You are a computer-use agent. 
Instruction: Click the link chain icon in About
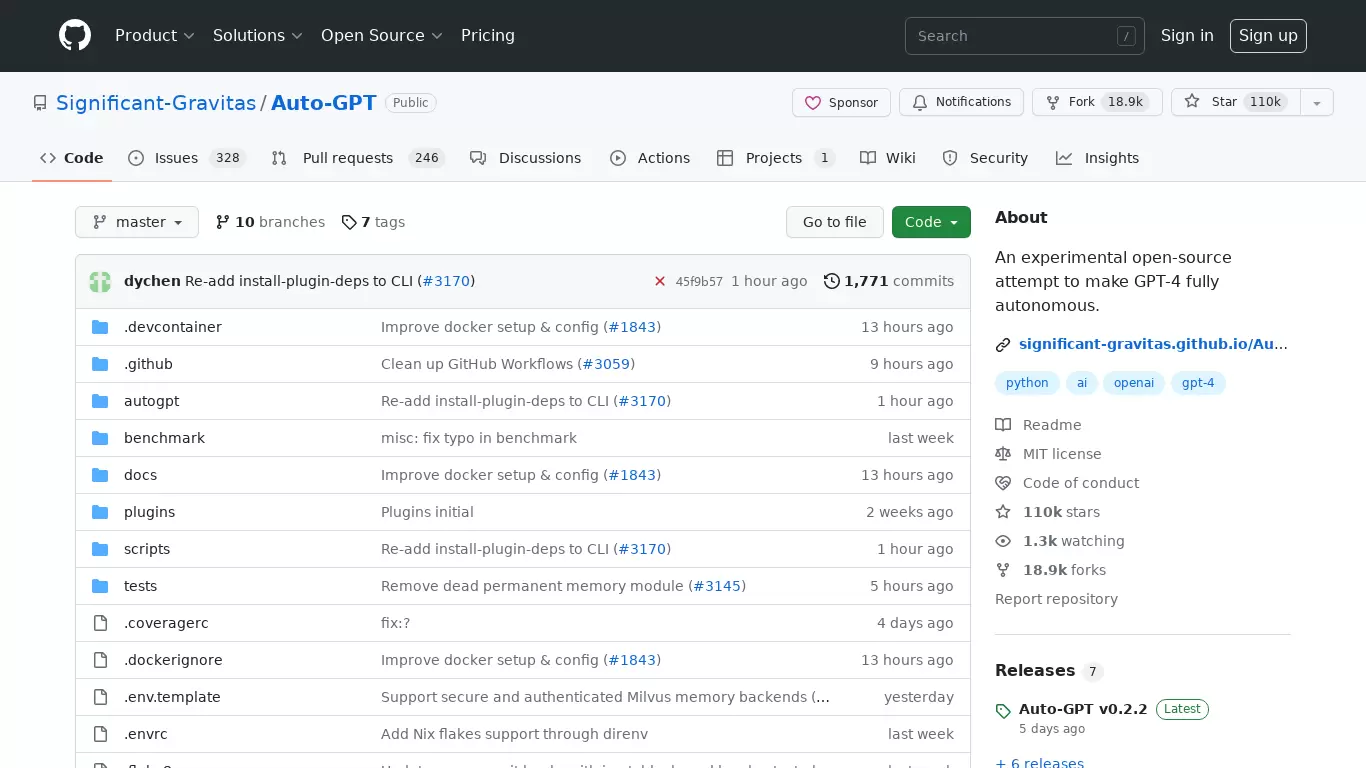point(1003,345)
